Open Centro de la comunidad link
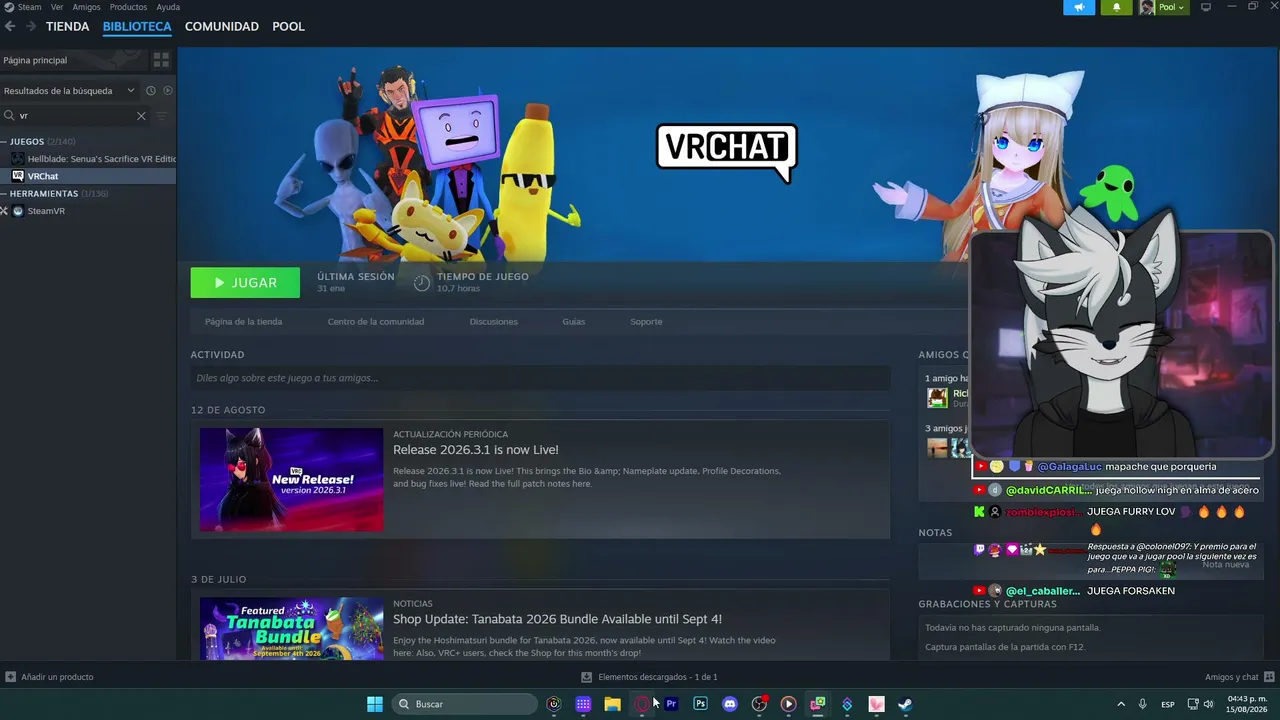 [376, 322]
